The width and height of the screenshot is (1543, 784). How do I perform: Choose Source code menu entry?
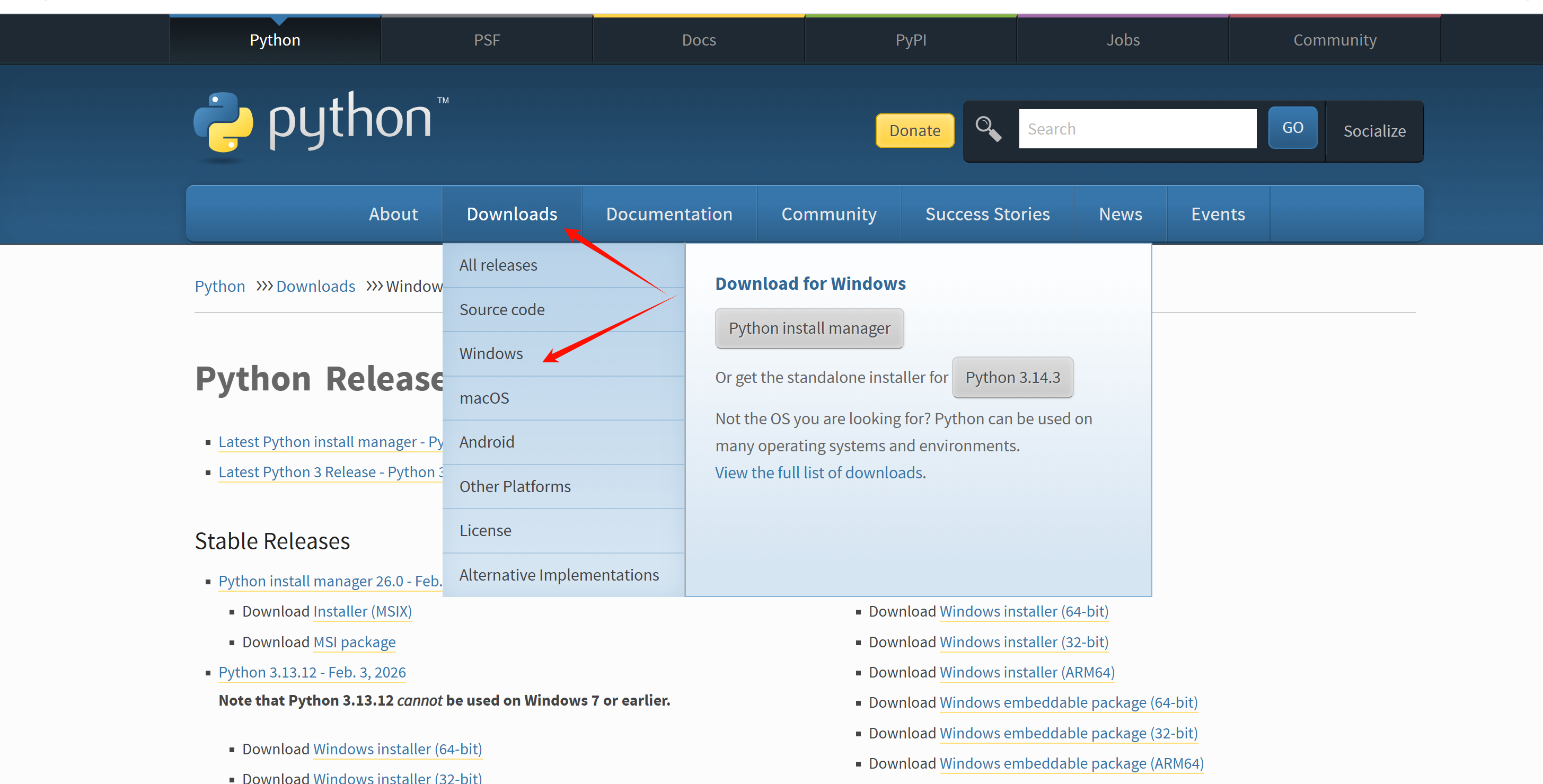(501, 309)
